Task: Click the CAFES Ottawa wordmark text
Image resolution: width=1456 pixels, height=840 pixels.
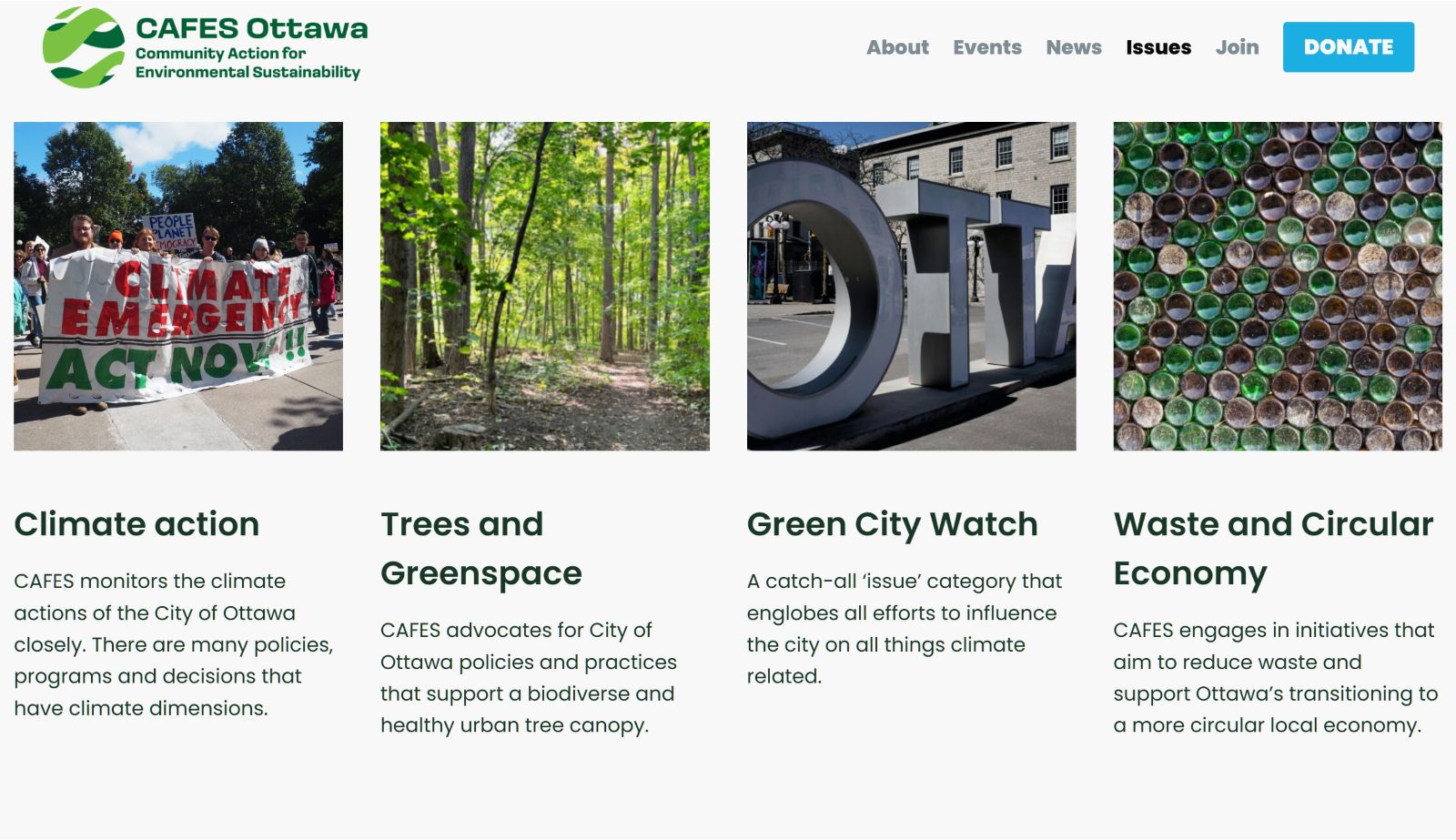Action: (x=251, y=29)
